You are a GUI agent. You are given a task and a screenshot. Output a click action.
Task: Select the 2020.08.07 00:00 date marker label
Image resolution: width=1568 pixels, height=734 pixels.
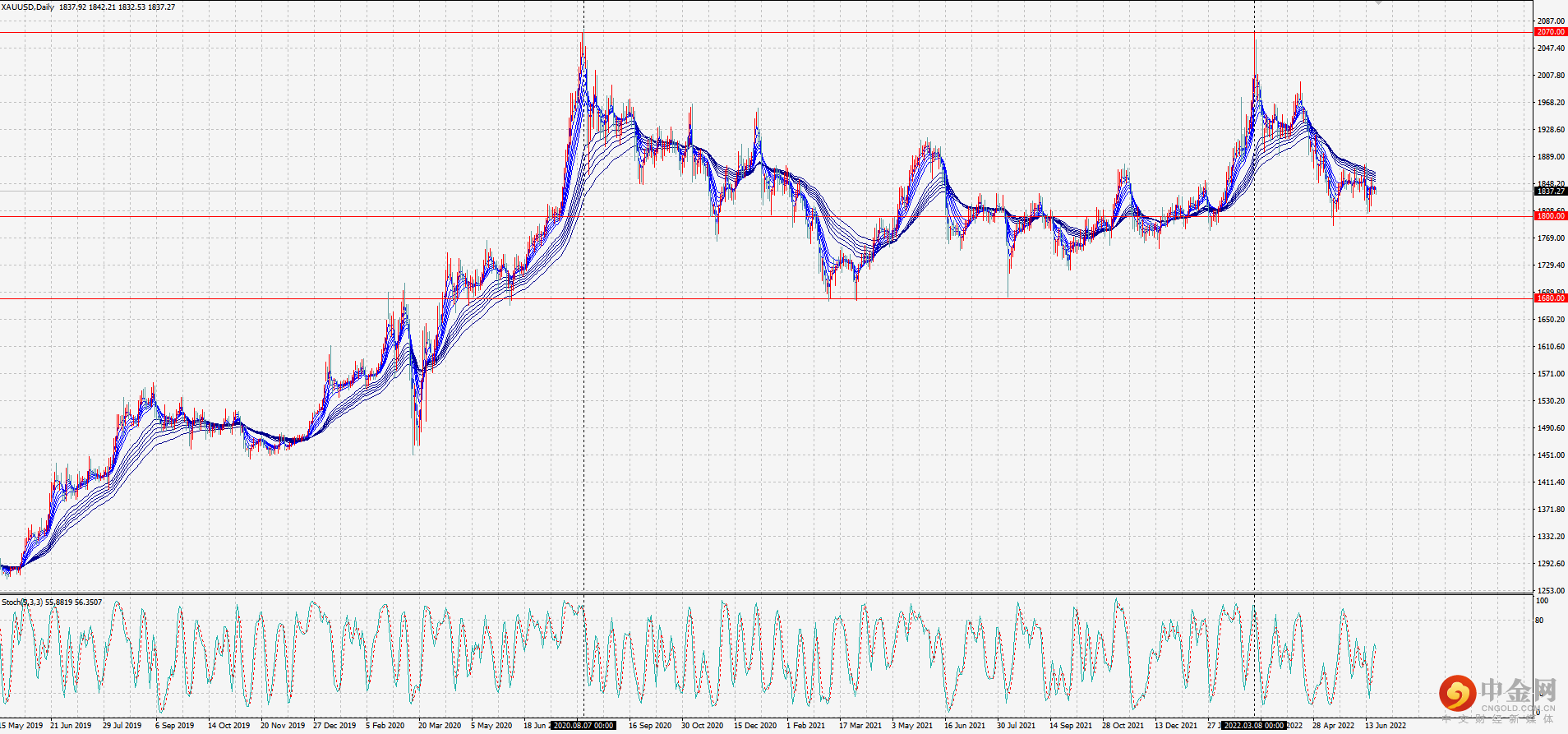click(583, 726)
